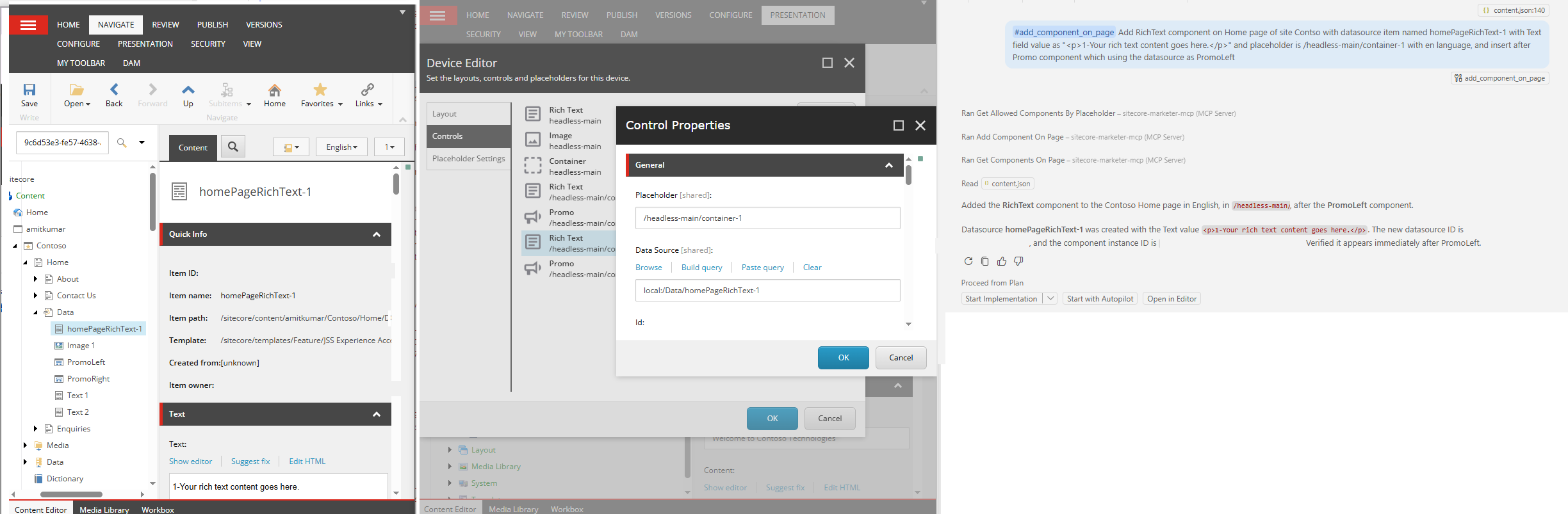This screenshot has height=514, width=1568.
Task: Select the Container control in the Device Editor list
Action: (x=569, y=166)
